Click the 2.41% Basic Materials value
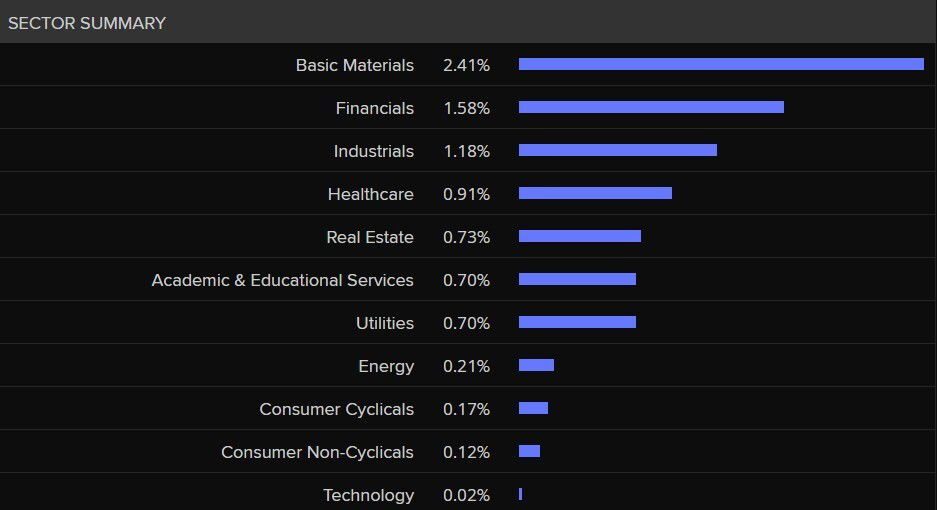The height and width of the screenshot is (510, 937). [466, 65]
